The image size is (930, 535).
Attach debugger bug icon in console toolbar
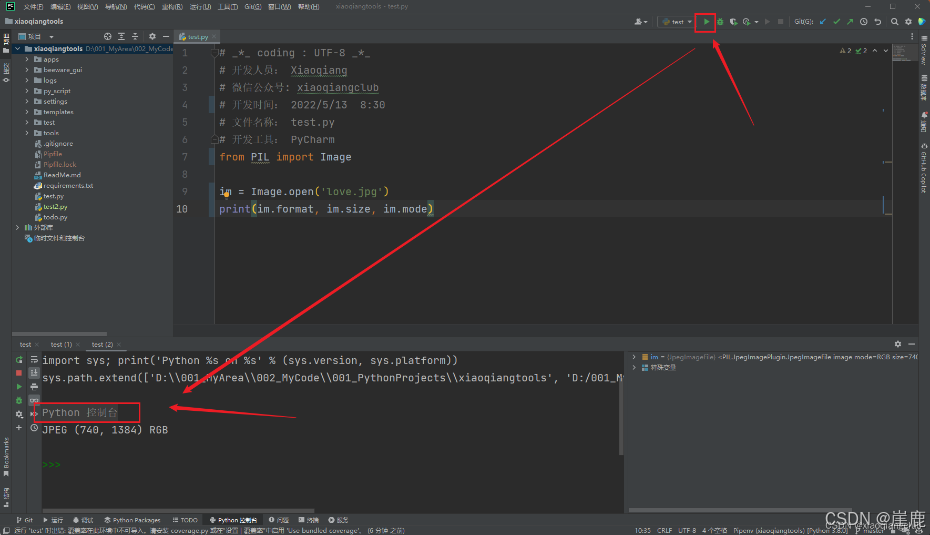[19, 400]
